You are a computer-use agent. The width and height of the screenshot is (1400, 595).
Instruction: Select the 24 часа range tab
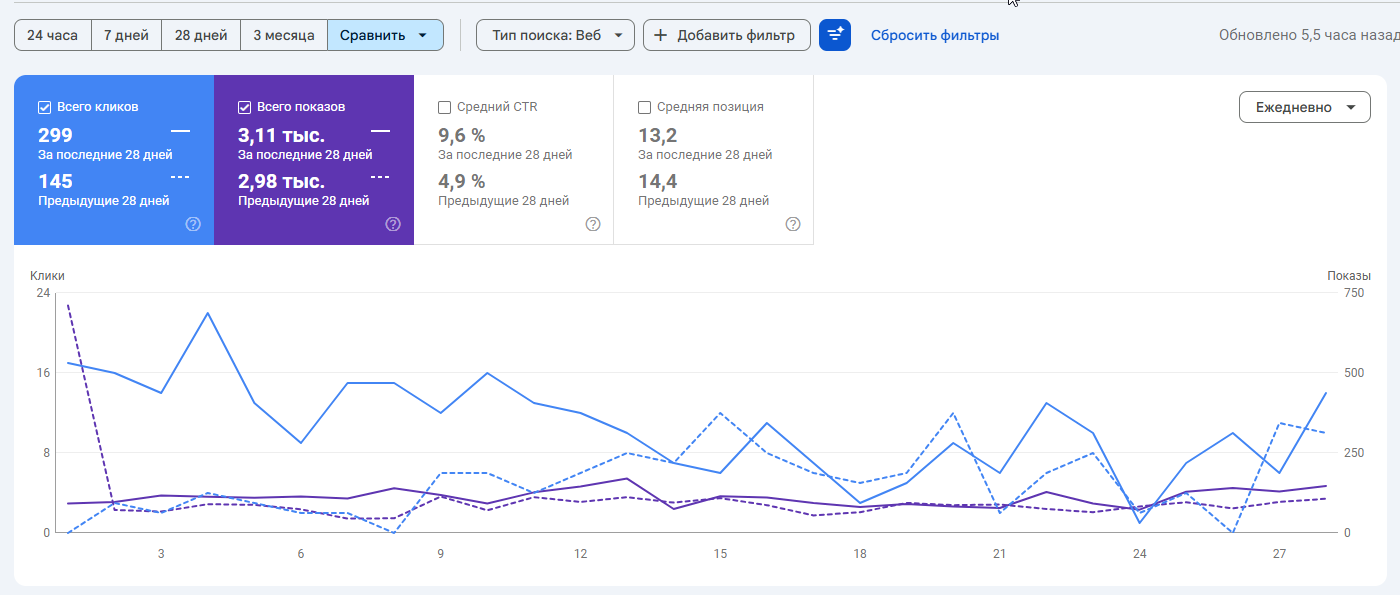52,35
